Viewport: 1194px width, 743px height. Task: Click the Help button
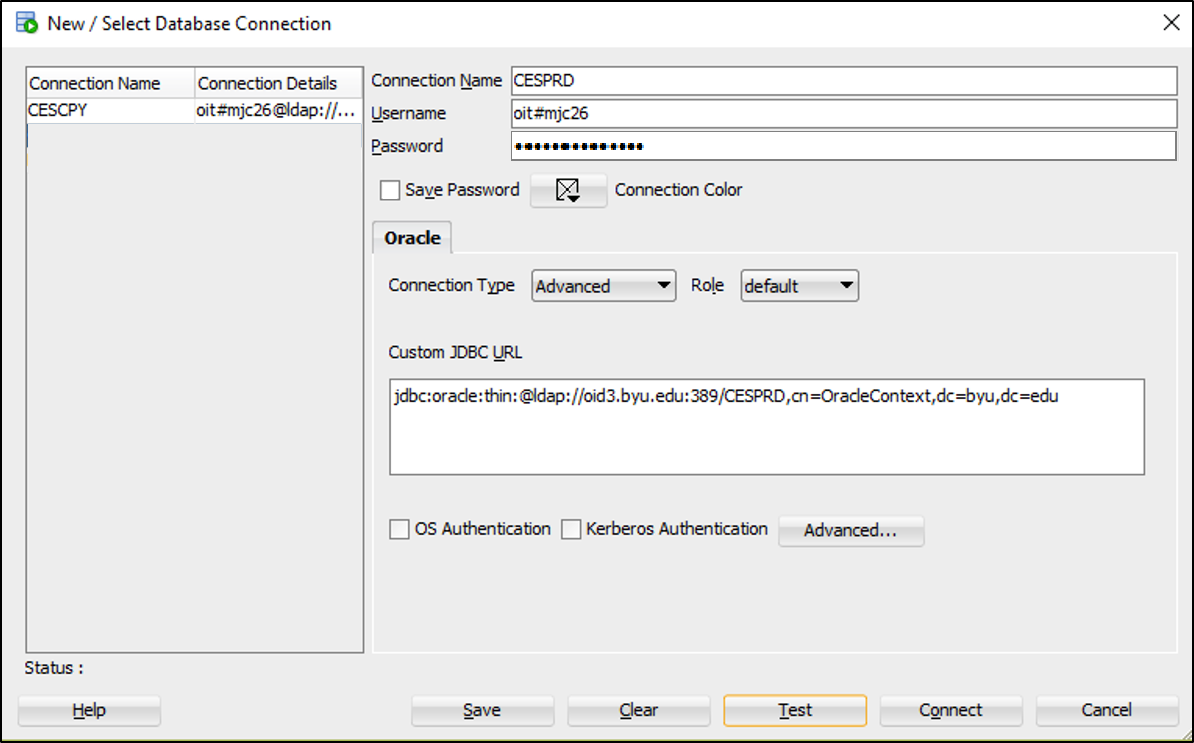tap(89, 710)
